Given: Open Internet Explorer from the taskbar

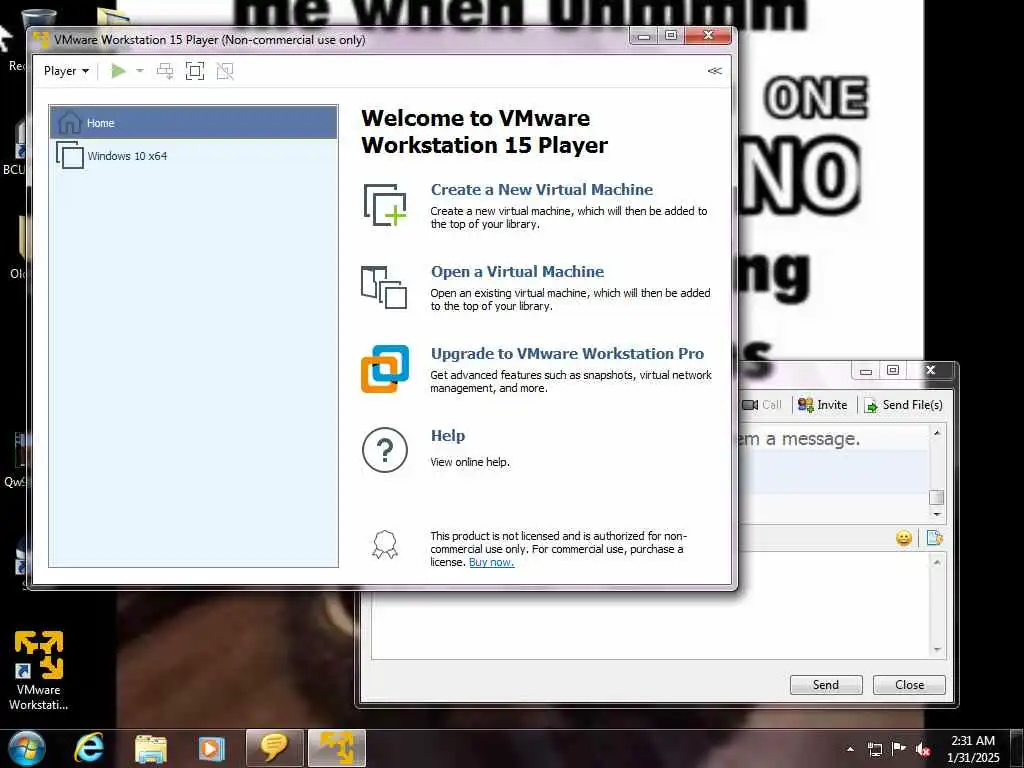Looking at the screenshot, I should [89, 748].
